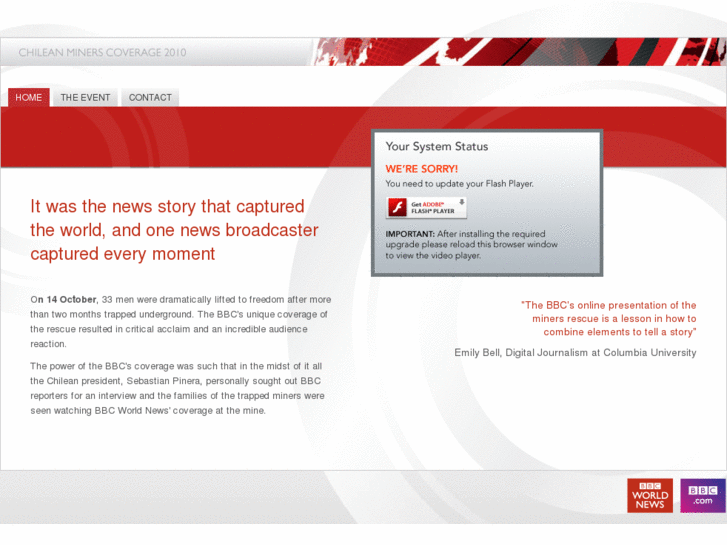Click the 'WE'RE SORRY!' message
Image resolution: width=727 pixels, height=545 pixels.
[x=421, y=169]
